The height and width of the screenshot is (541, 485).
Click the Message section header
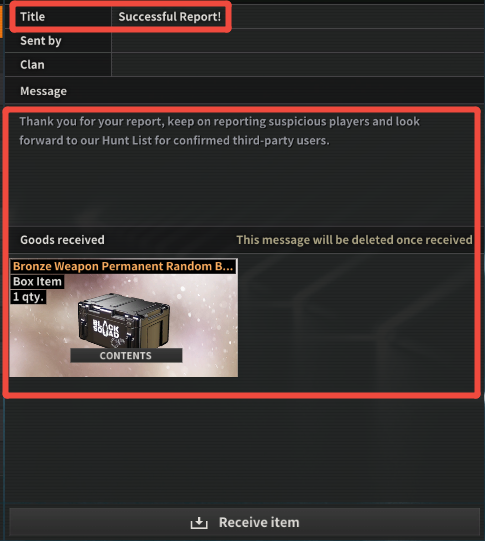tap(43, 91)
